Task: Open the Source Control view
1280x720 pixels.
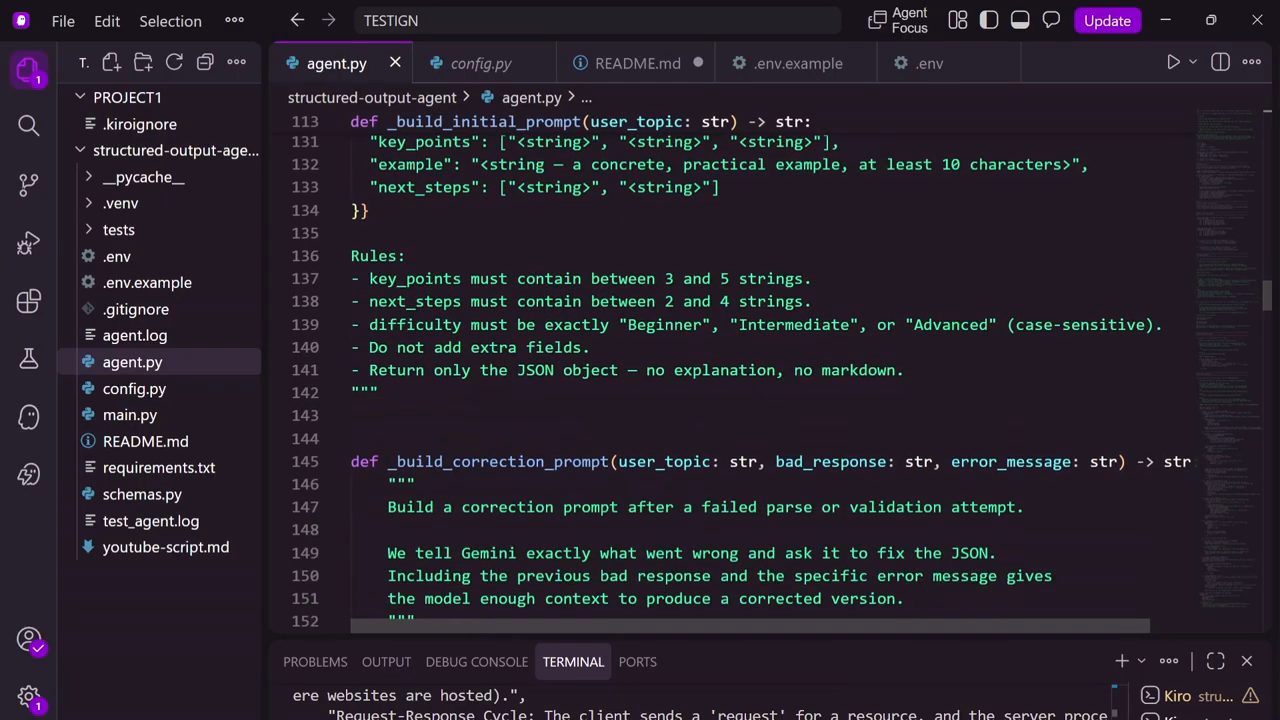Action: tap(28, 184)
